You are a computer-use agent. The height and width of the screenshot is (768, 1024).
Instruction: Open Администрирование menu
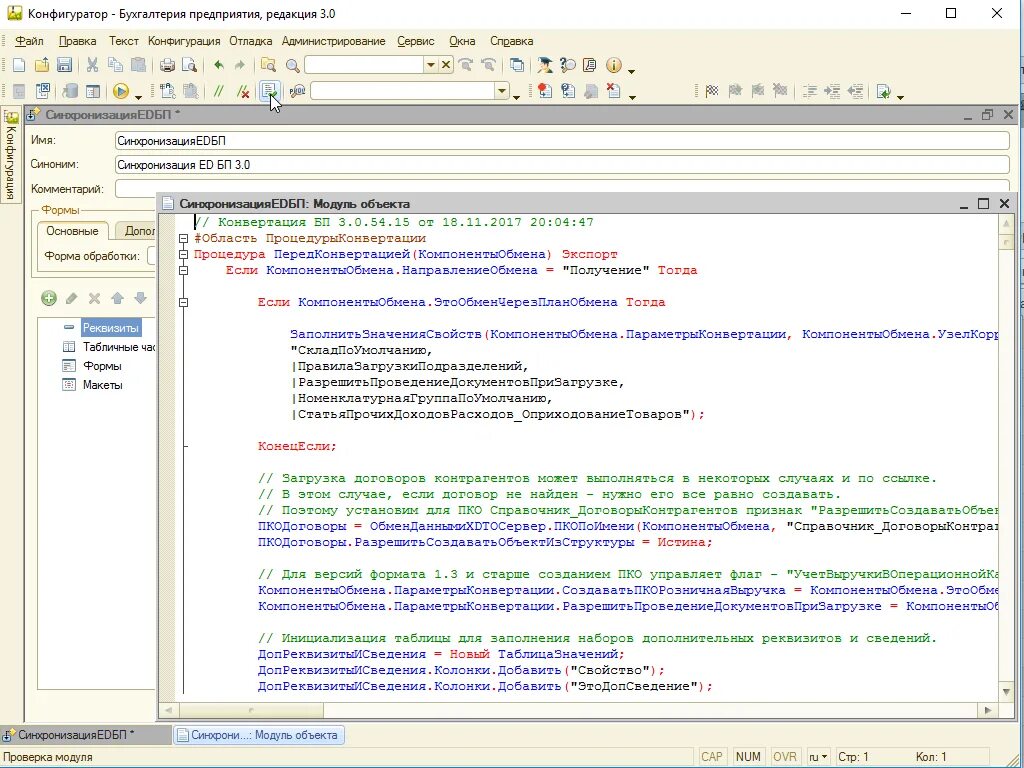coord(334,40)
